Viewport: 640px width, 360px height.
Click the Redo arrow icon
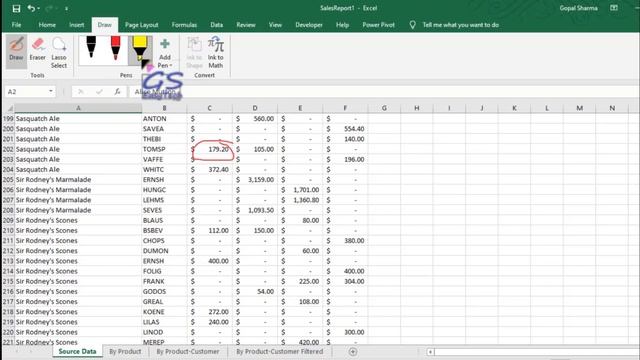pos(49,8)
